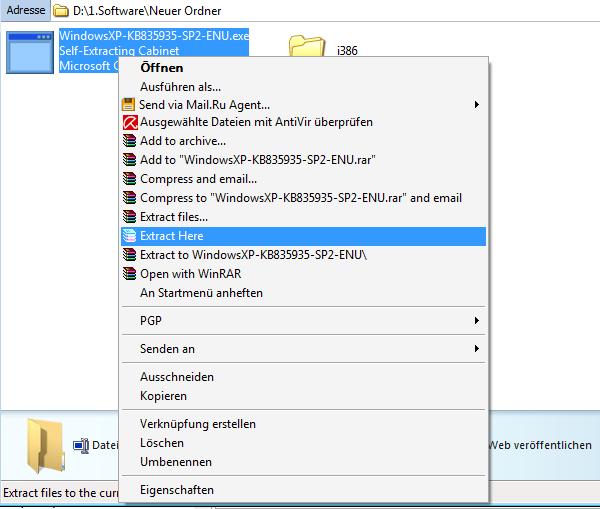Click the Mail.Ru Agent floppy icon
The height and width of the screenshot is (509, 600).
[x=129, y=104]
